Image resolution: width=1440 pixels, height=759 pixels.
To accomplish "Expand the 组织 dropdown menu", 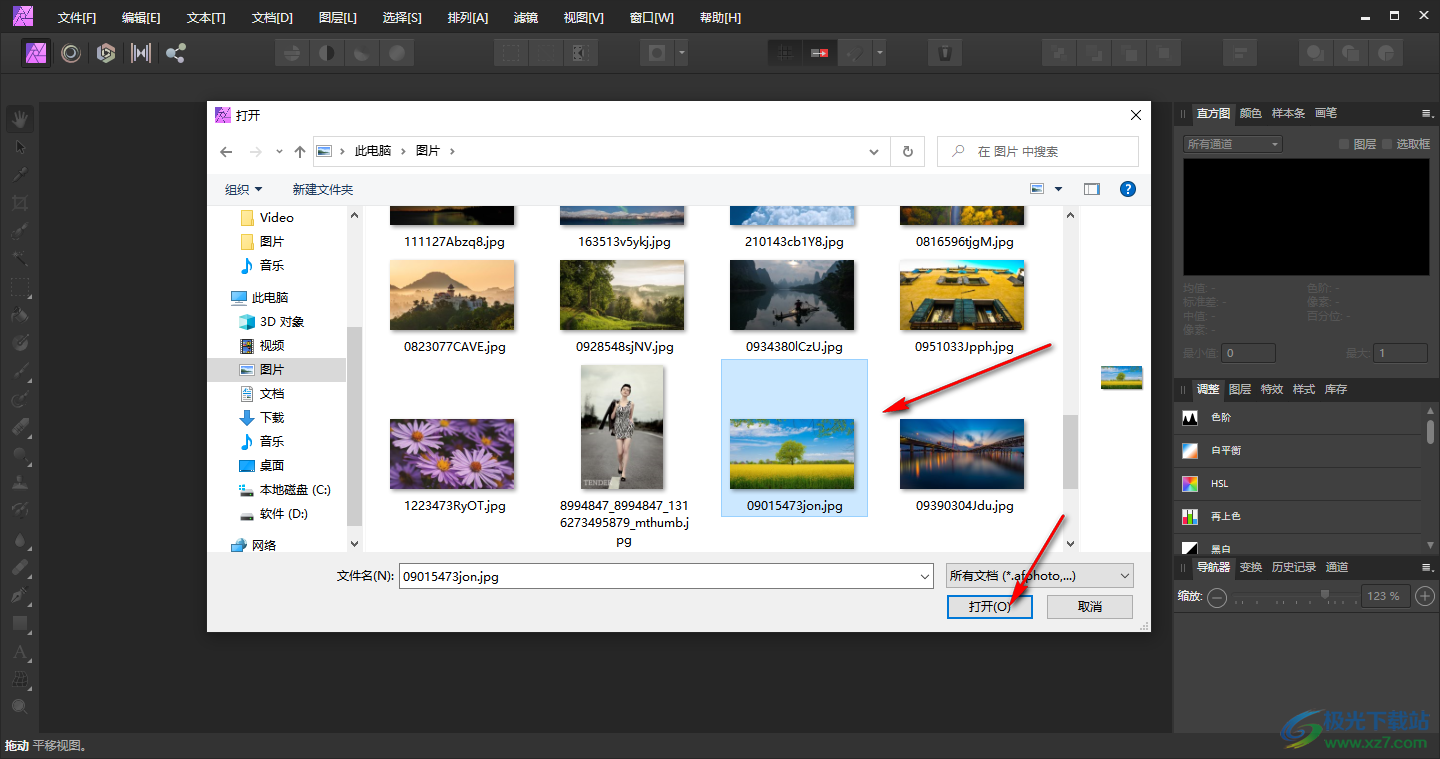I will click(x=243, y=189).
